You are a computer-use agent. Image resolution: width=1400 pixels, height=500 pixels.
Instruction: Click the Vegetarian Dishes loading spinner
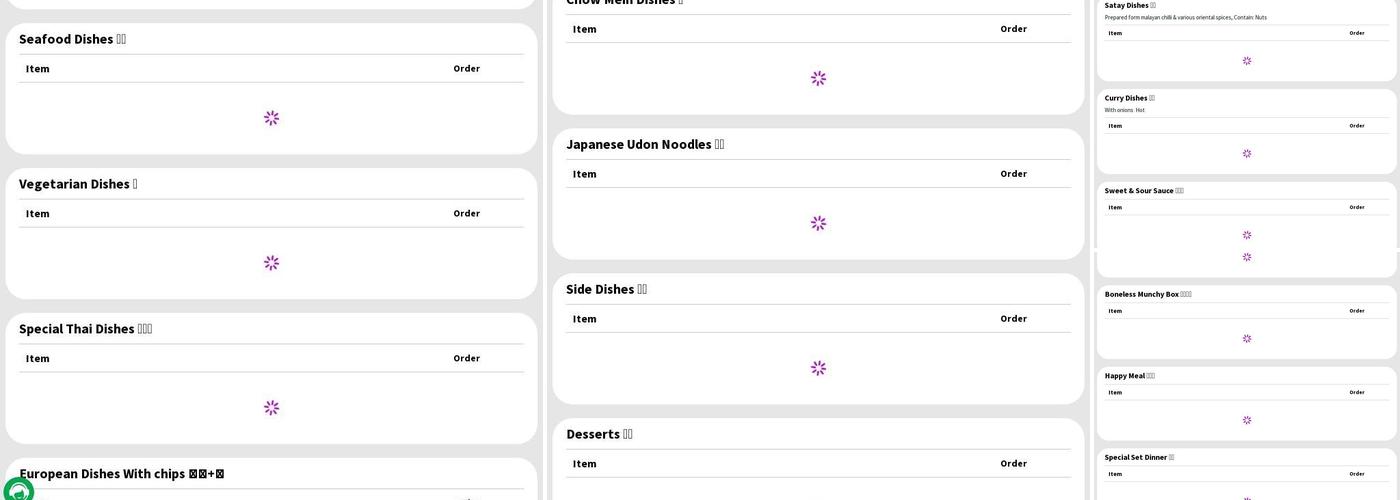271,263
